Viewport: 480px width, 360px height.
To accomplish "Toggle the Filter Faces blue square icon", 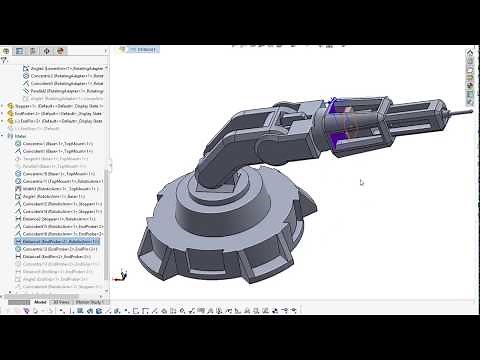I will point(80,311).
